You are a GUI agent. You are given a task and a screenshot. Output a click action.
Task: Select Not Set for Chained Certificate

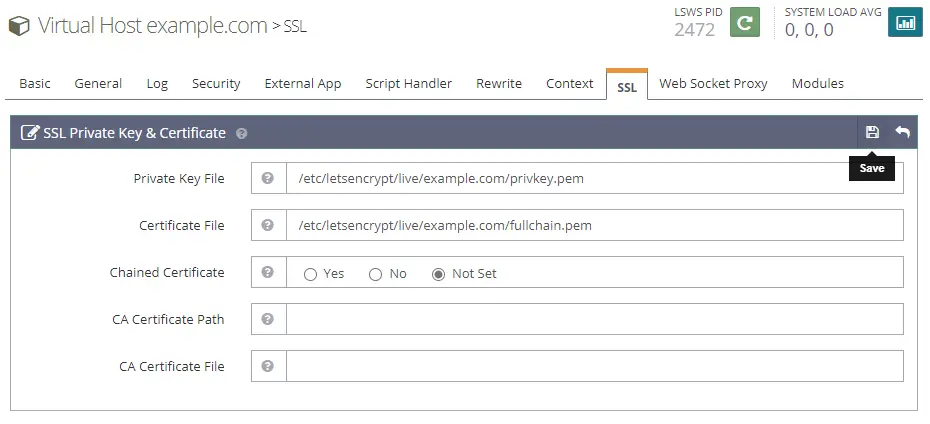[438, 274]
